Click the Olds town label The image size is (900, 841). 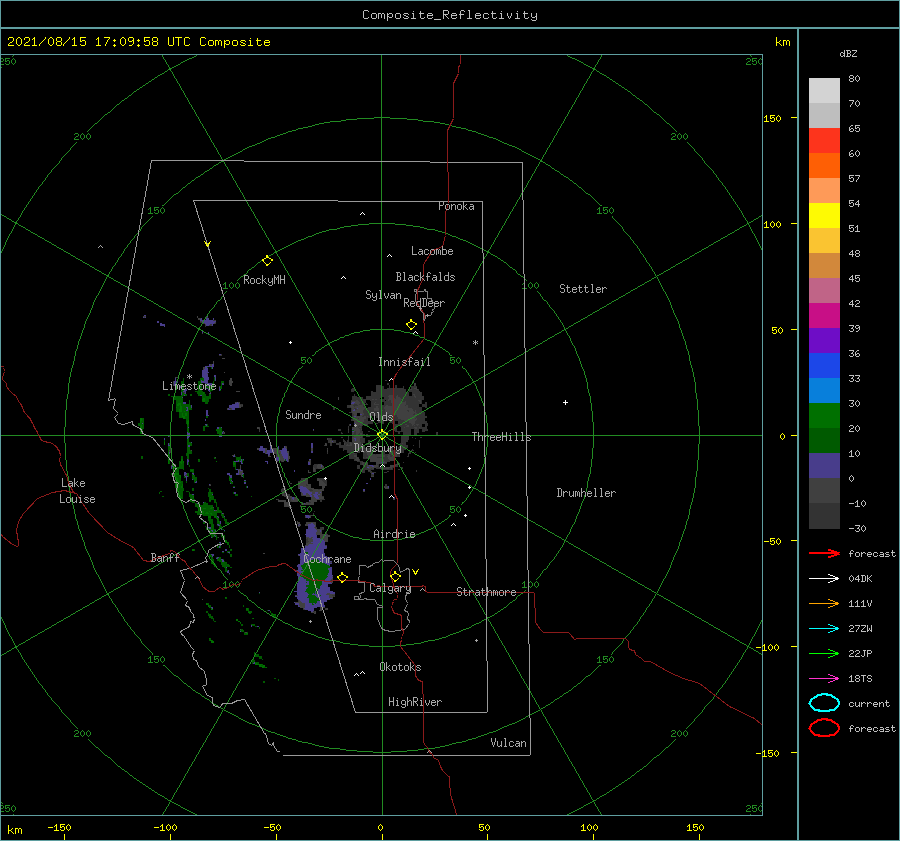tap(381, 417)
